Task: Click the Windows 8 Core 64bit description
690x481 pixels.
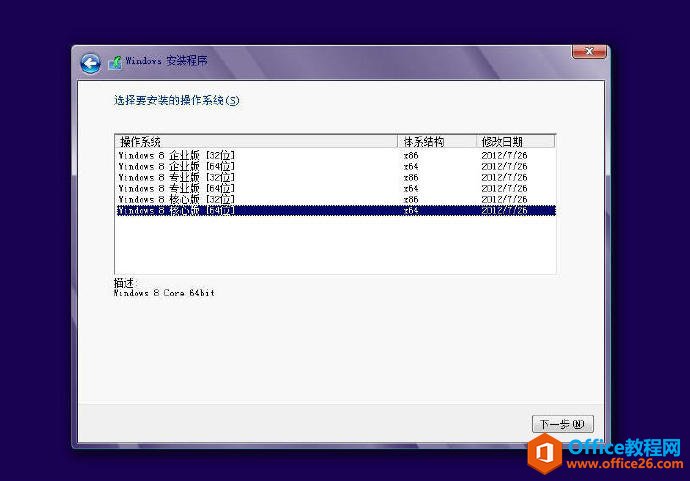Action: pyautogui.click(x=164, y=293)
